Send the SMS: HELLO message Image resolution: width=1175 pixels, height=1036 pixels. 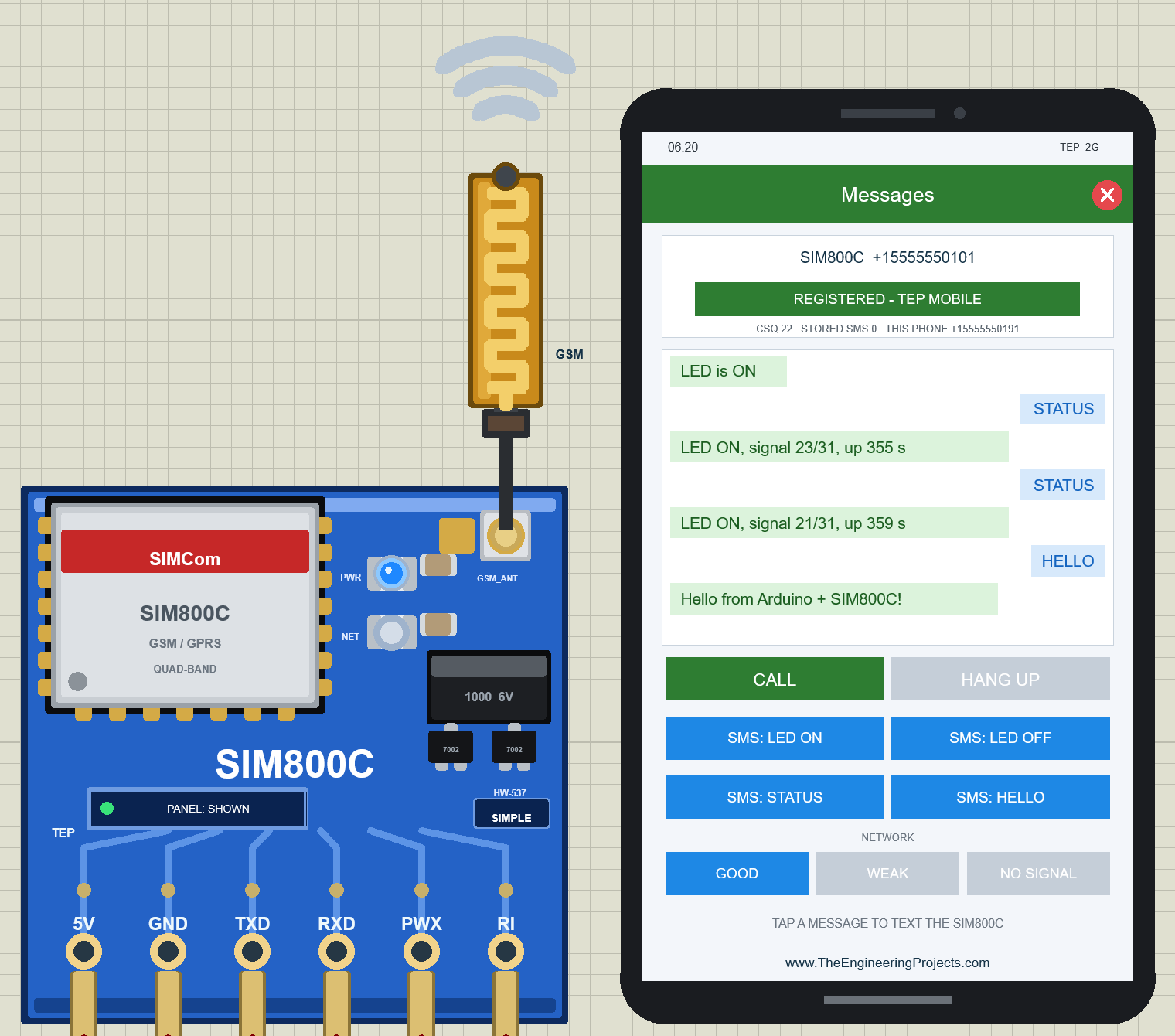(x=1000, y=797)
